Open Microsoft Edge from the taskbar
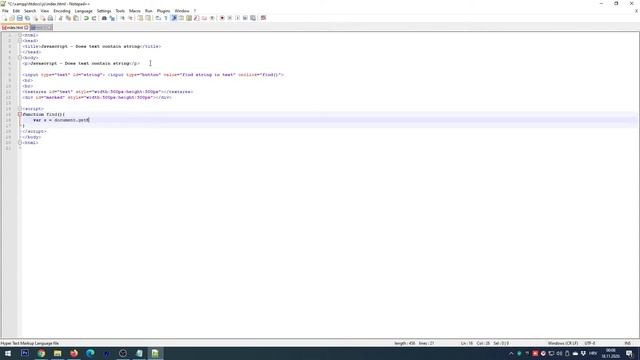Viewport: 640px width, 360px height. [x=90, y=353]
